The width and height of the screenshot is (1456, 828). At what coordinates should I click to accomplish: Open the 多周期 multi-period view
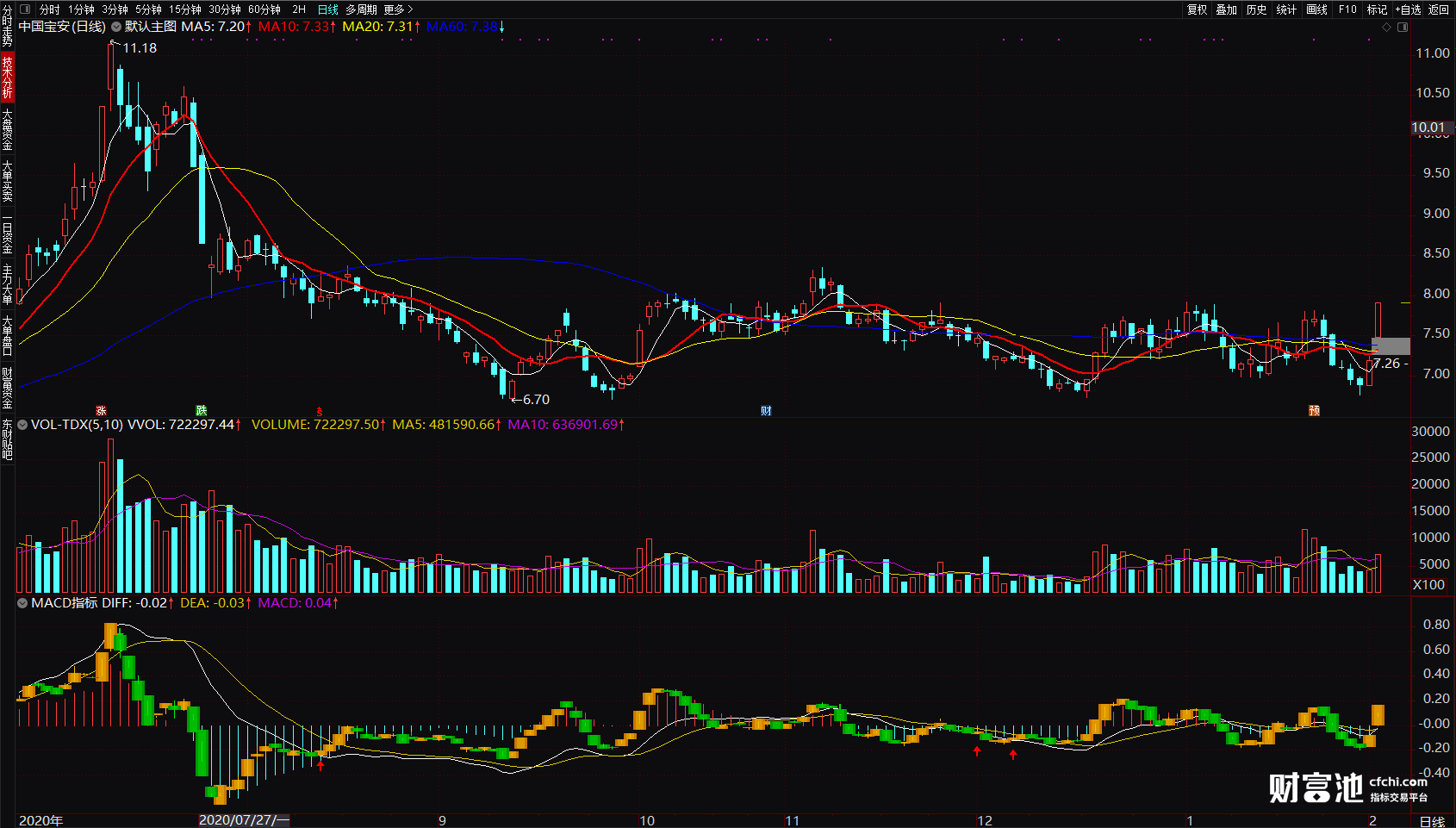pyautogui.click(x=362, y=9)
